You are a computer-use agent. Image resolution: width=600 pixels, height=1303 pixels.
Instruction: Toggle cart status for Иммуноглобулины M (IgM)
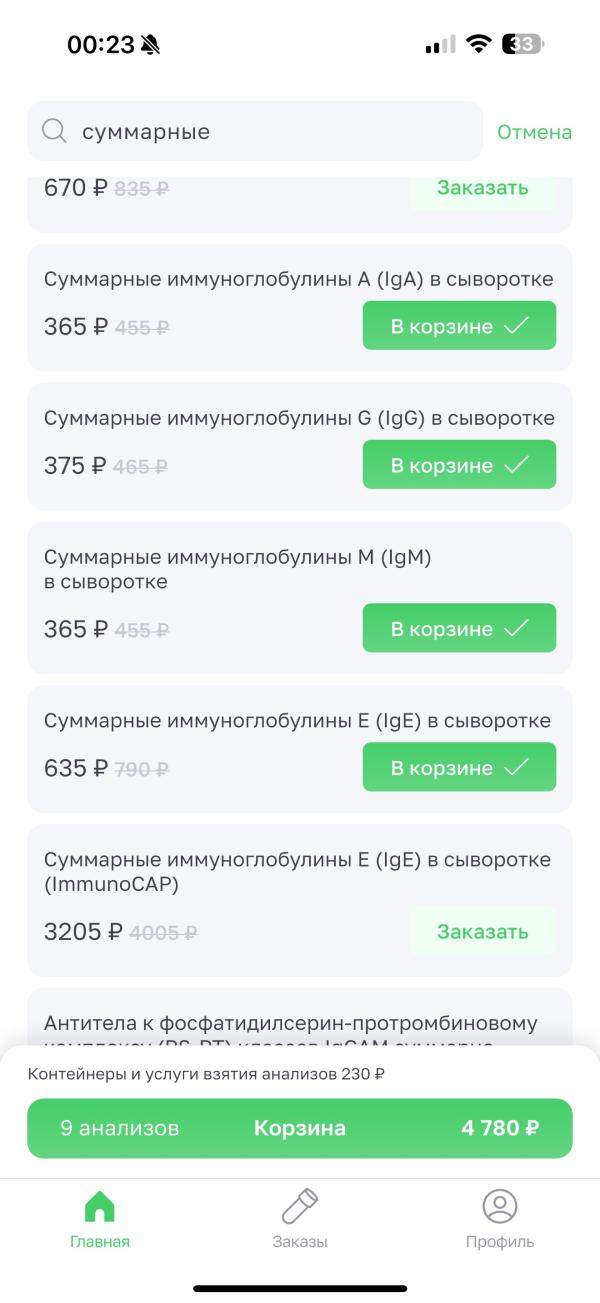pos(459,628)
